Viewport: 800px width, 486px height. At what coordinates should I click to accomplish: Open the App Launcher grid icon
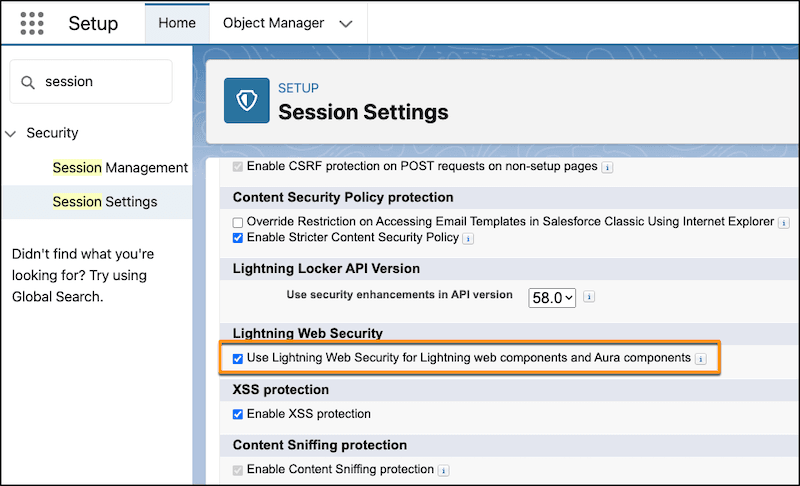pyautogui.click(x=32, y=23)
